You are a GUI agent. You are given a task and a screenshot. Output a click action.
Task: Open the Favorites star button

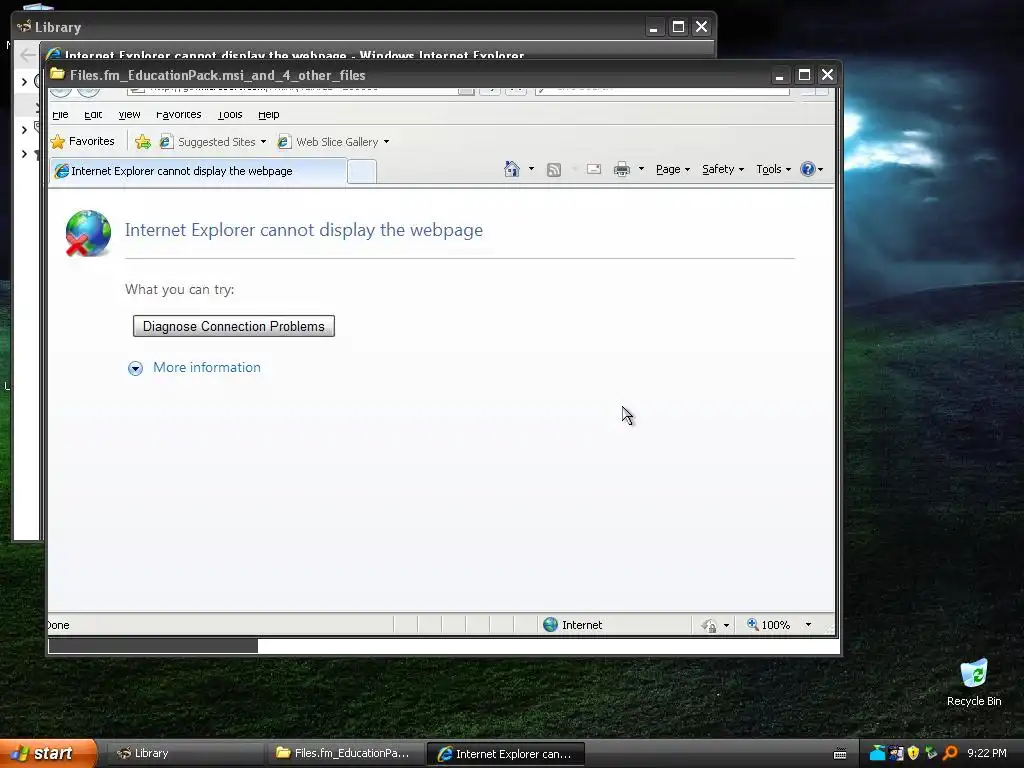[x=83, y=141]
